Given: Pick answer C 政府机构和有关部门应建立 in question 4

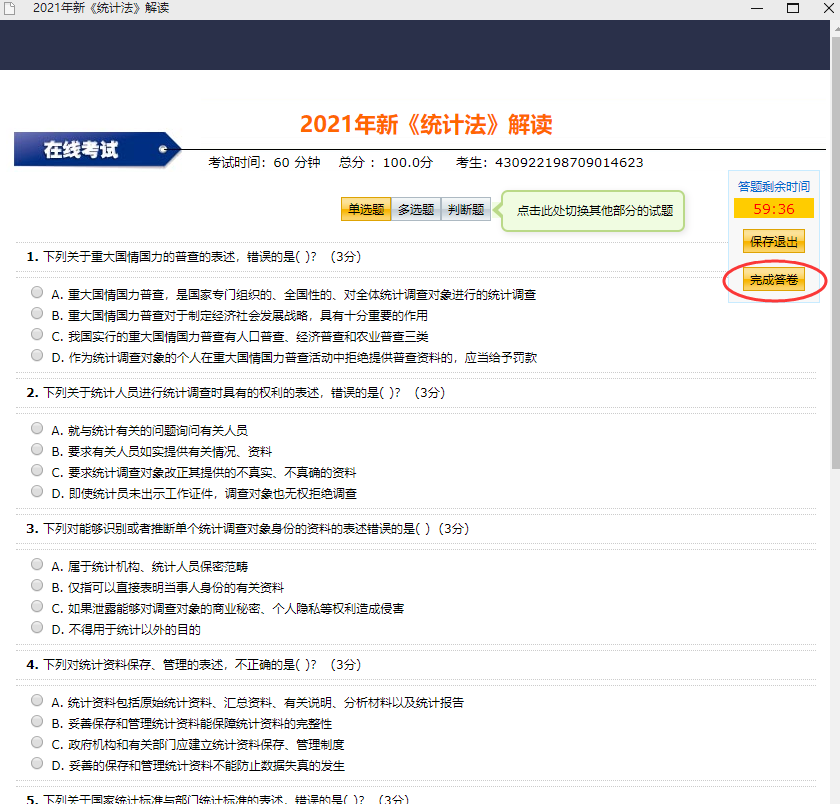Looking at the screenshot, I should coord(36,742).
